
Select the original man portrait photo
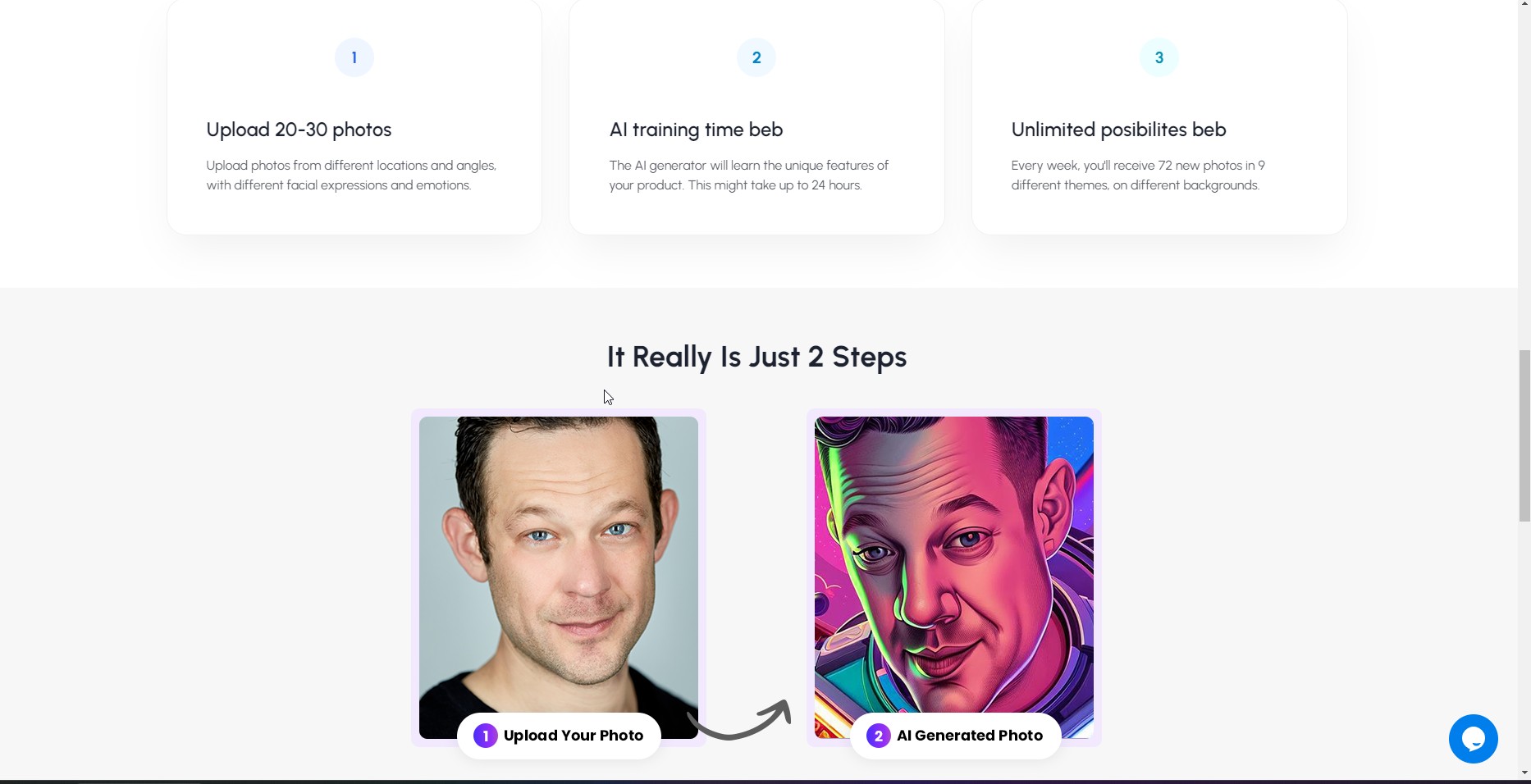click(559, 577)
